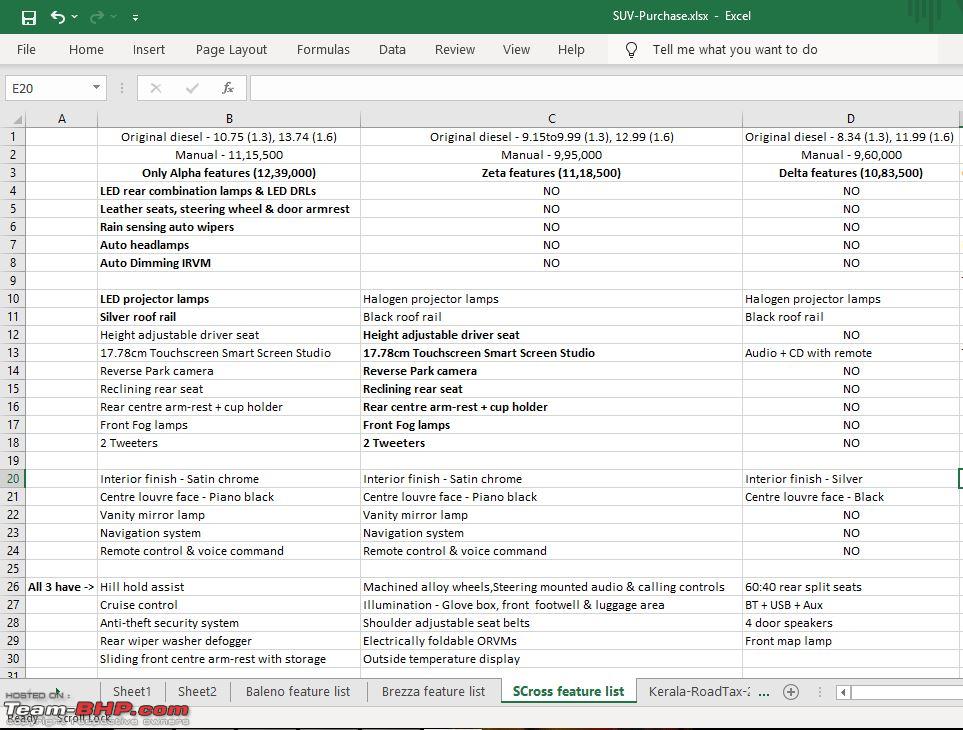The image size is (963, 730).
Task: Click cell 'Leather seats, steering wheel & door armrest'
Action: pos(229,209)
